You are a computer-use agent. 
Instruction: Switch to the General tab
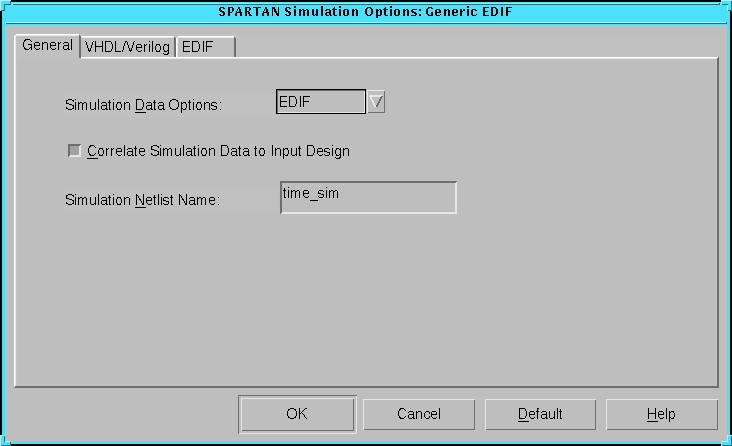47,46
